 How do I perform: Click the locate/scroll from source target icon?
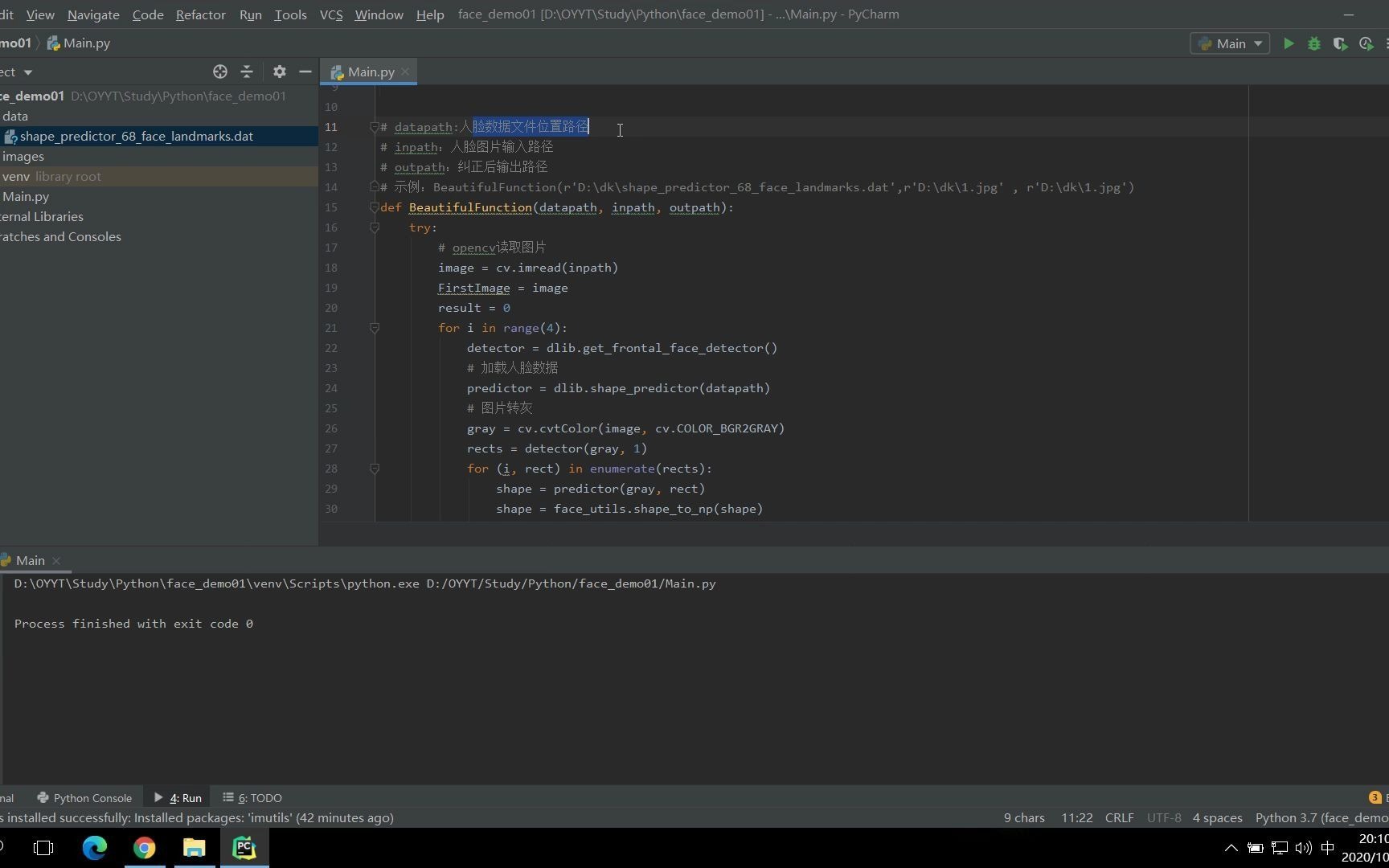219,72
